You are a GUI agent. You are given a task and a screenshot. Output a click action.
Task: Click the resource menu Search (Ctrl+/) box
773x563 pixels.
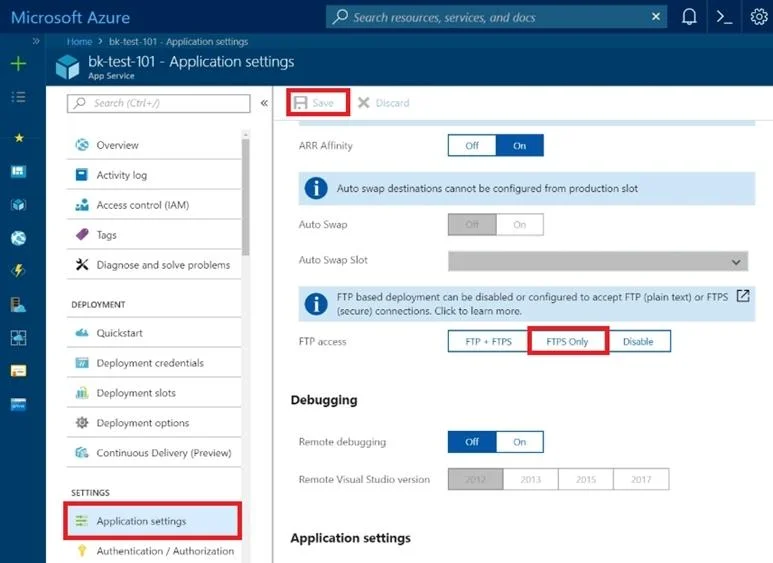point(158,103)
